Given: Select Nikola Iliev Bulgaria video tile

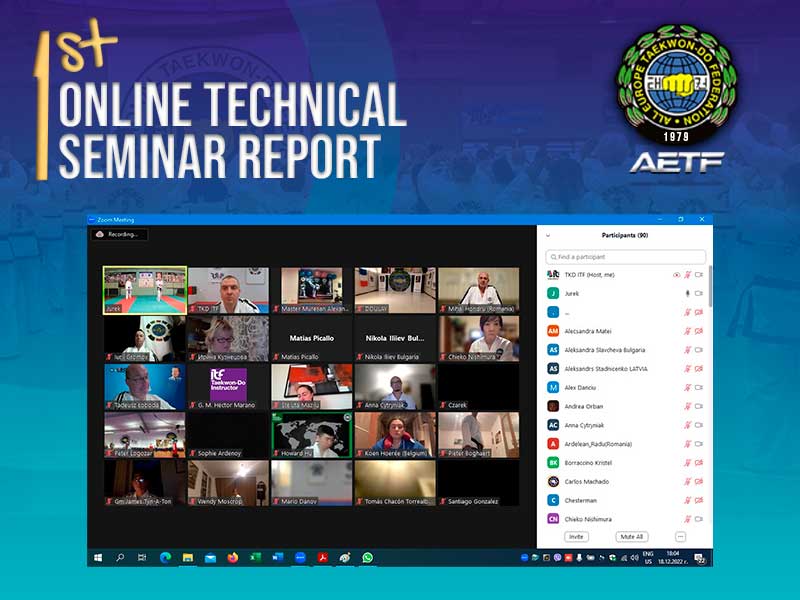Looking at the screenshot, I should [x=395, y=338].
